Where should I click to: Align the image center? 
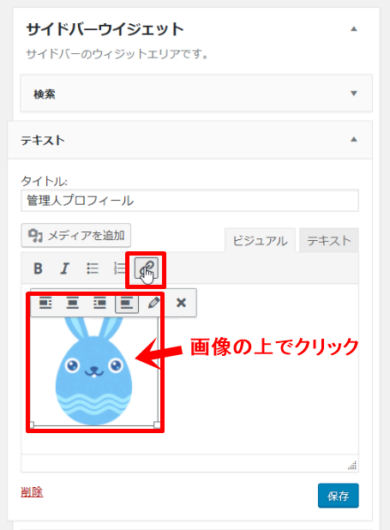(x=72, y=303)
